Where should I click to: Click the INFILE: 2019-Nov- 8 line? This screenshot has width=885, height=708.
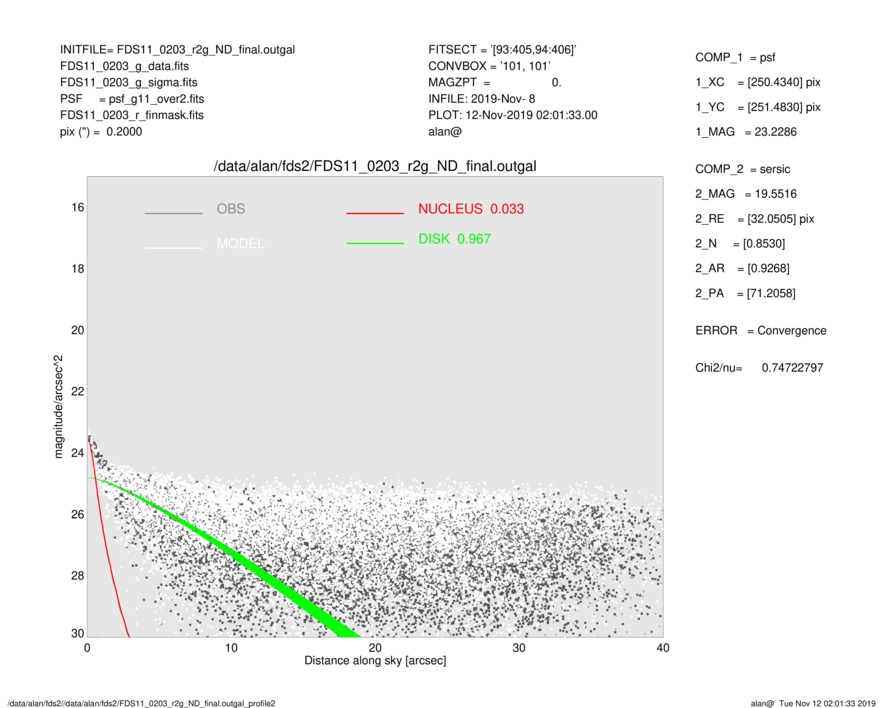click(481, 99)
